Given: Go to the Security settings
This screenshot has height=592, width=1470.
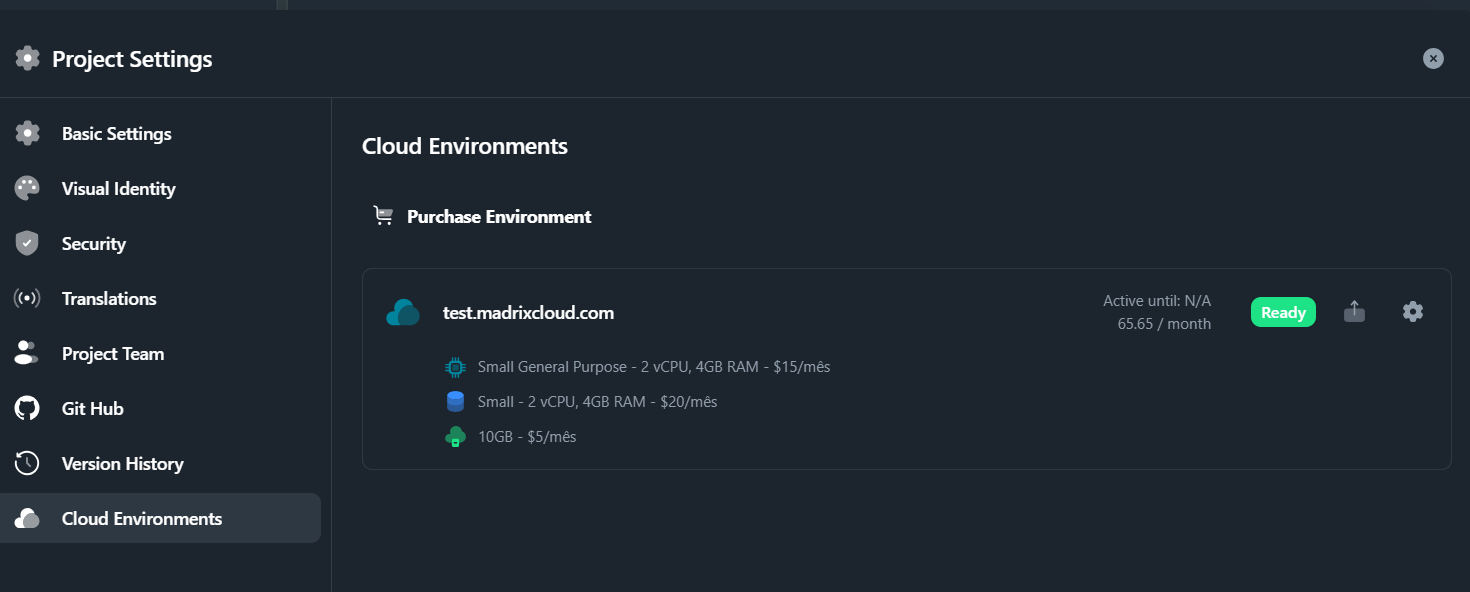Looking at the screenshot, I should click(93, 244).
